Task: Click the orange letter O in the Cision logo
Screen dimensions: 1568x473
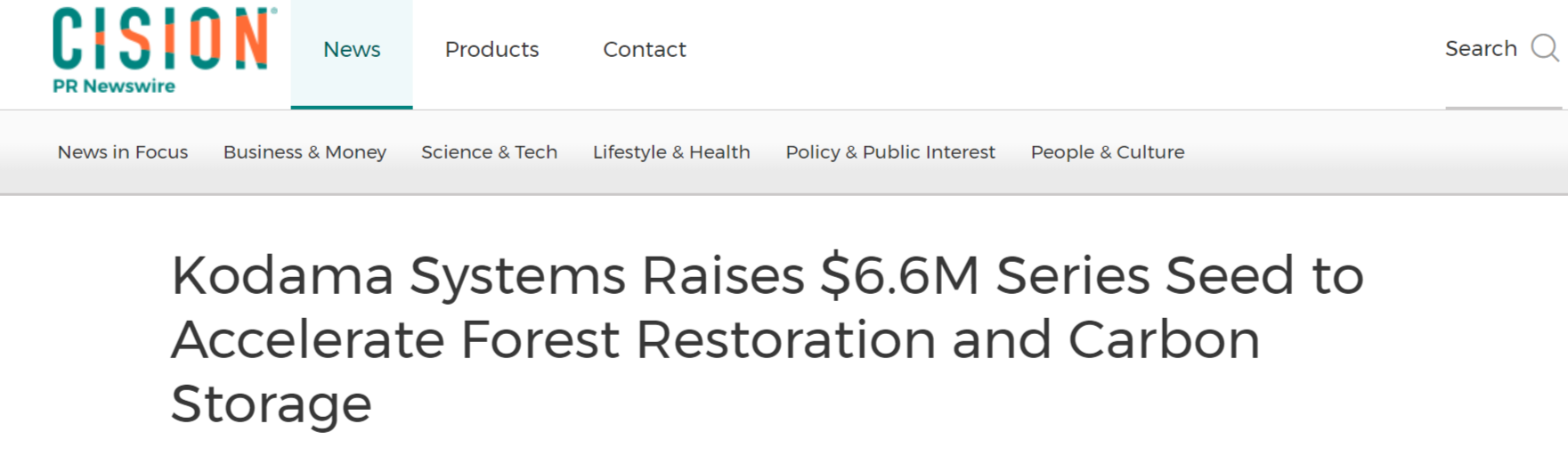Action: [x=205, y=39]
